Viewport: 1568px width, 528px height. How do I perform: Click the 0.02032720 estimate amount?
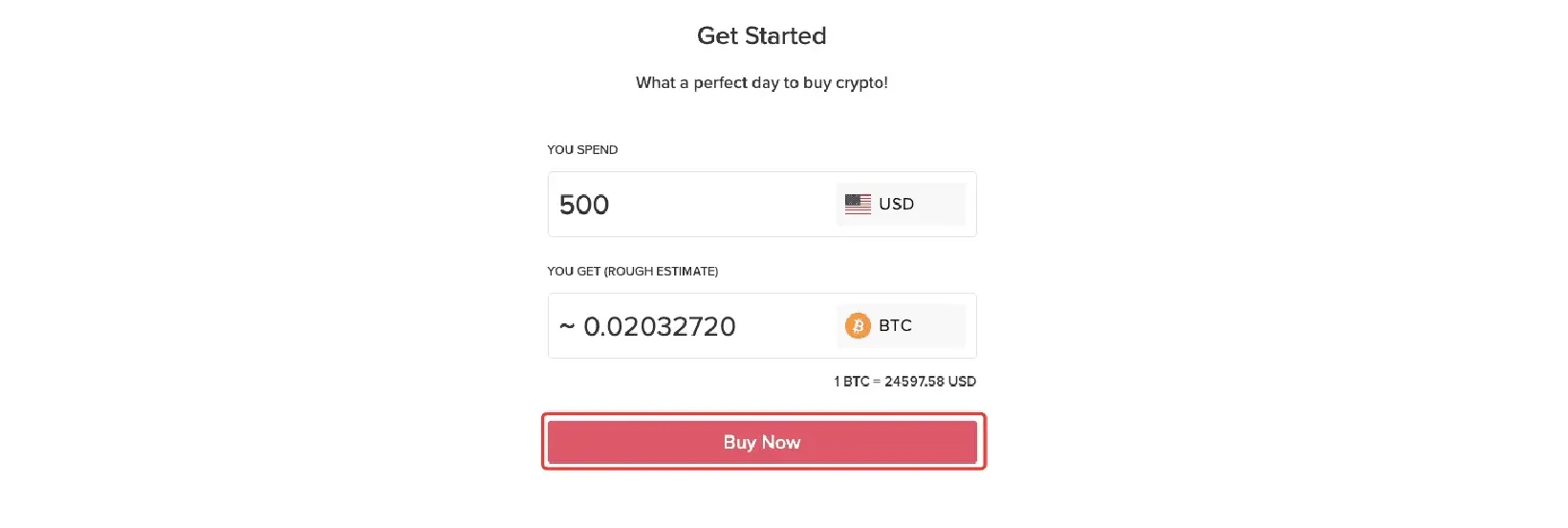click(x=660, y=327)
